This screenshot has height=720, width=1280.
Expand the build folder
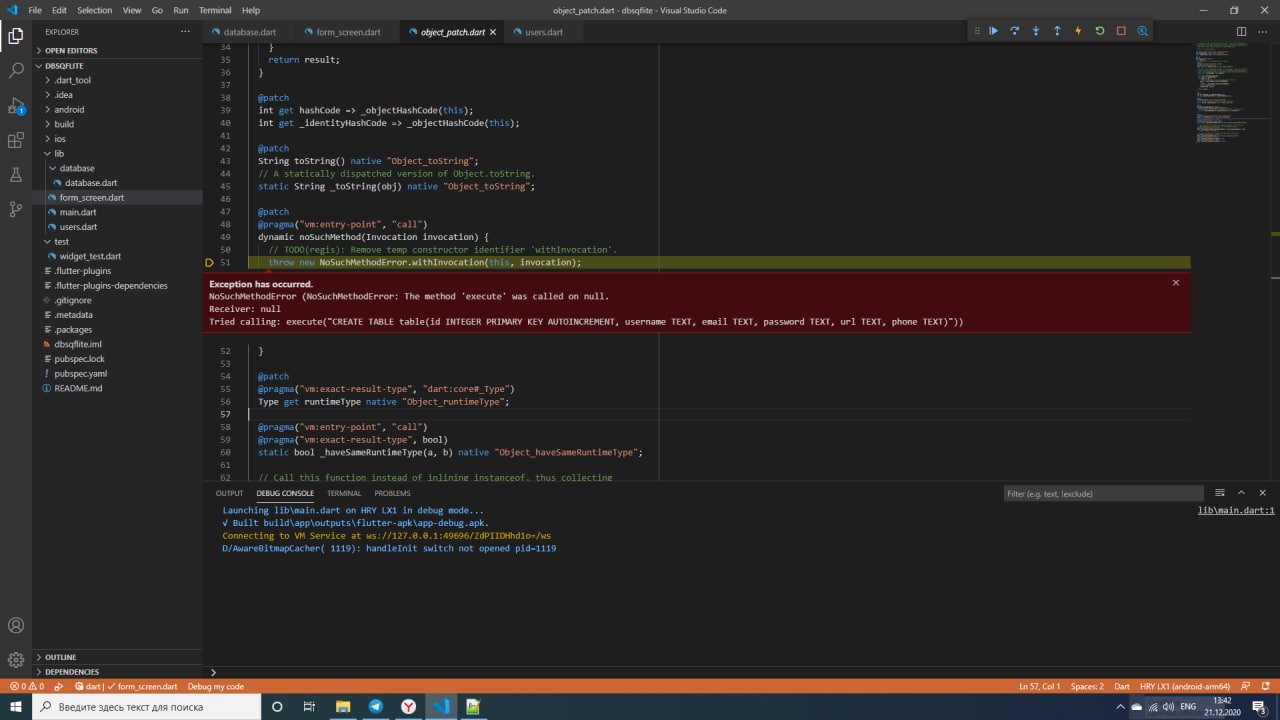[x=64, y=124]
